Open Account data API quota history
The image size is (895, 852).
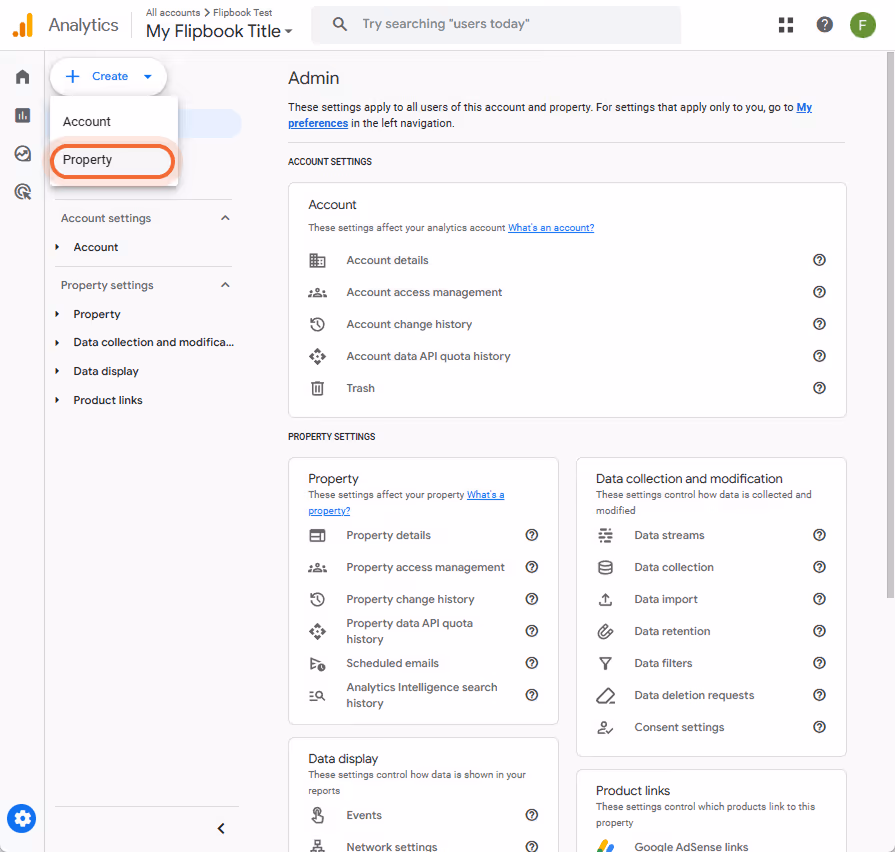coord(428,356)
